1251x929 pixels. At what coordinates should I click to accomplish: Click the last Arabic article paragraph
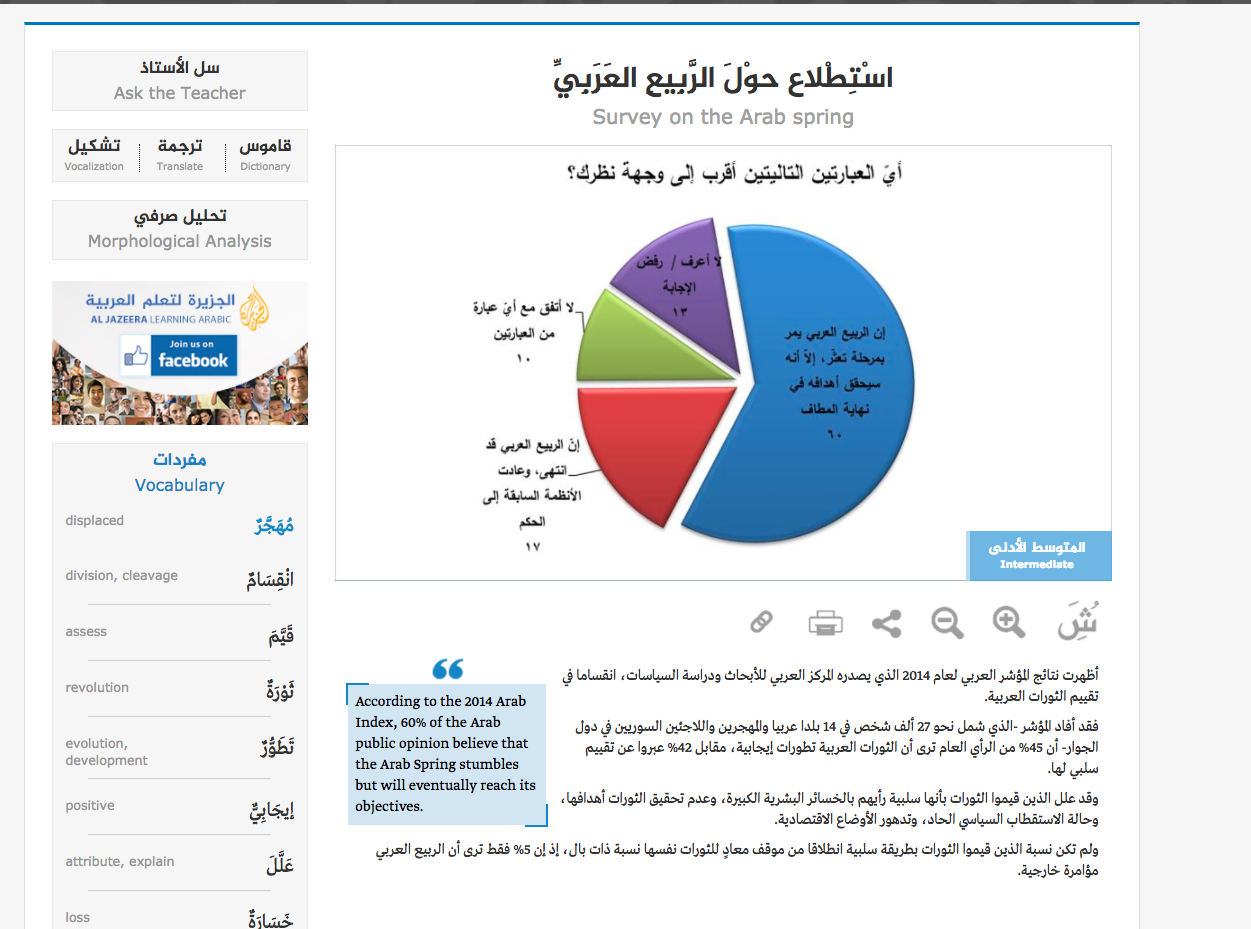pyautogui.click(x=737, y=860)
